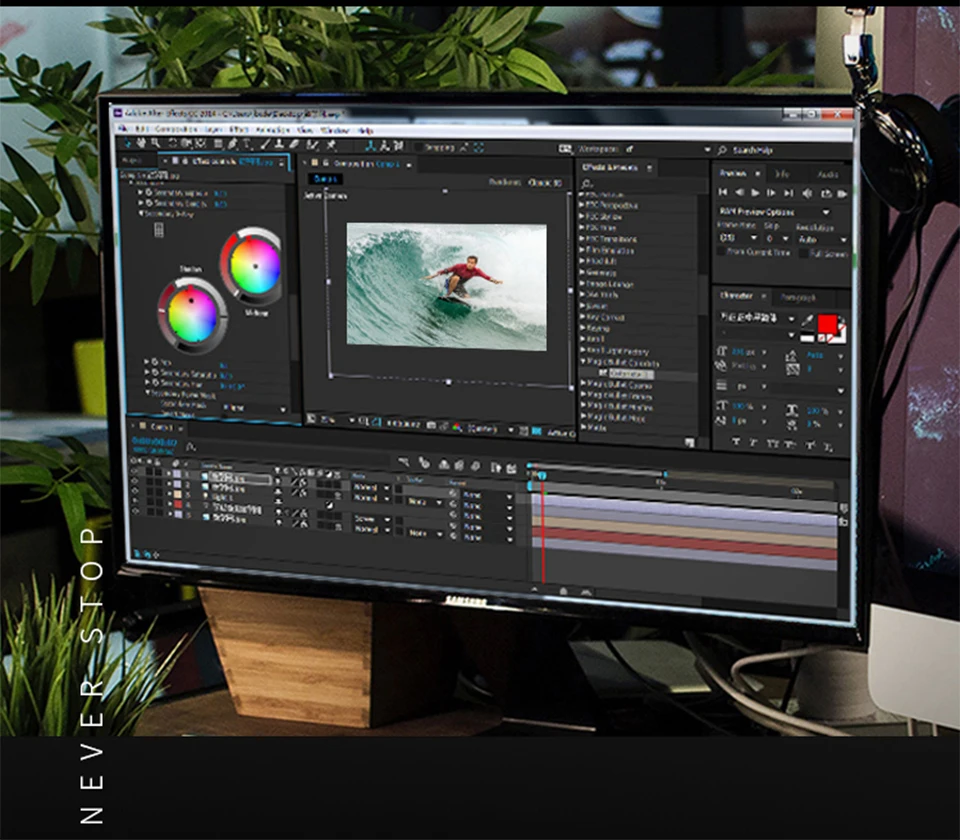Click the Effects & Presets search icon
Image resolution: width=960 pixels, height=840 pixels.
click(x=587, y=183)
